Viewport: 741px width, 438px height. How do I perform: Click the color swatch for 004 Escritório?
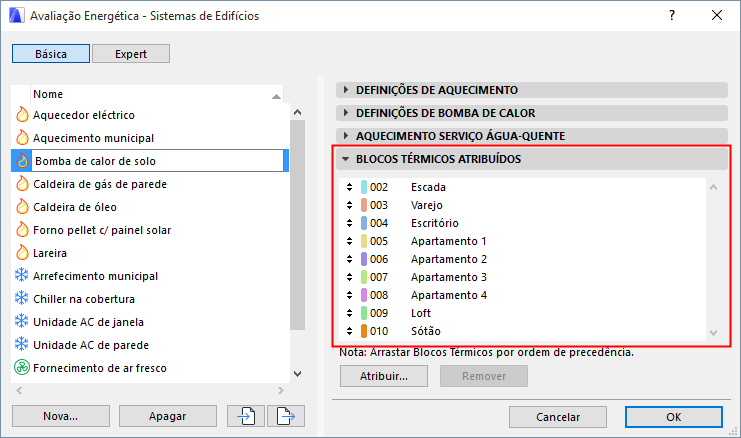pos(364,223)
